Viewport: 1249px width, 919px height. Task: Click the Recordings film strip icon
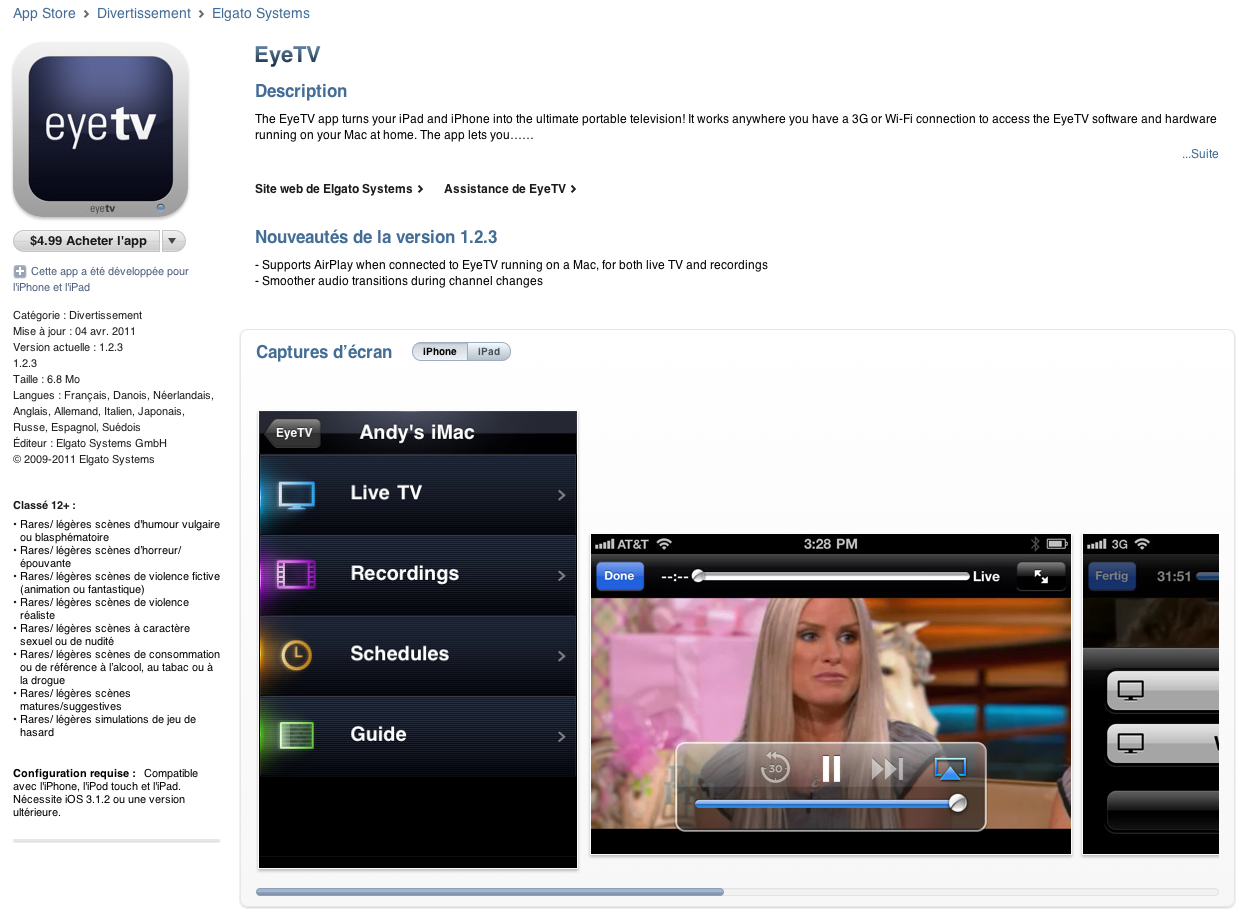pyautogui.click(x=296, y=574)
